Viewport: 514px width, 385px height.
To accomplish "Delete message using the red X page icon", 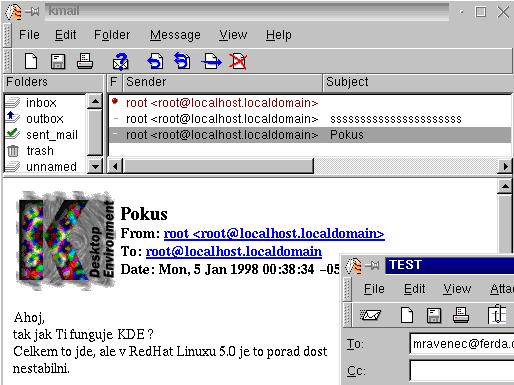I will (x=238, y=62).
